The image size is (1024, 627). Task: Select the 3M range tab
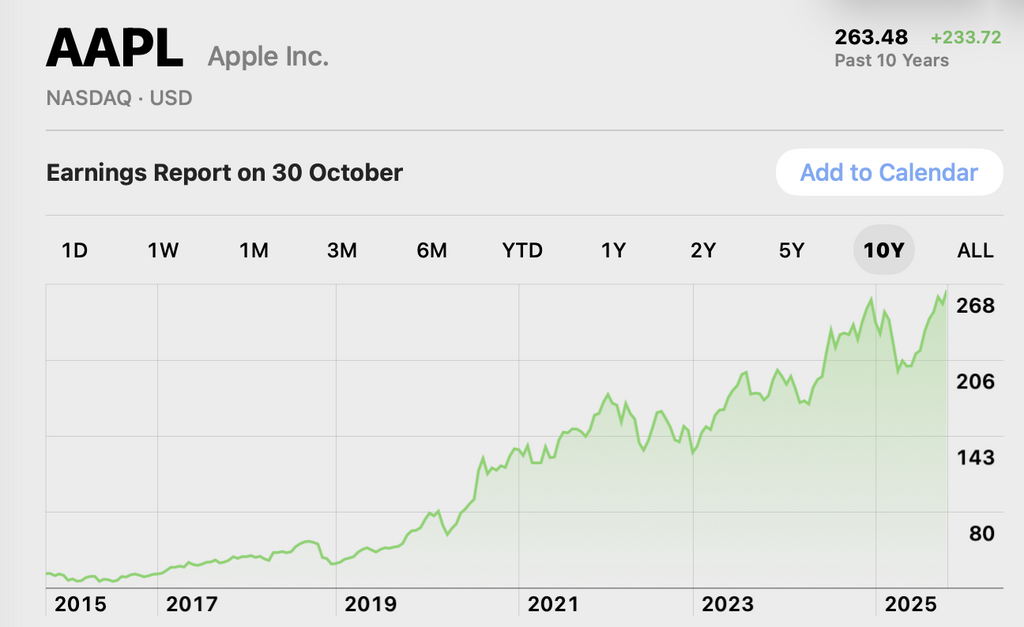pyautogui.click(x=342, y=250)
